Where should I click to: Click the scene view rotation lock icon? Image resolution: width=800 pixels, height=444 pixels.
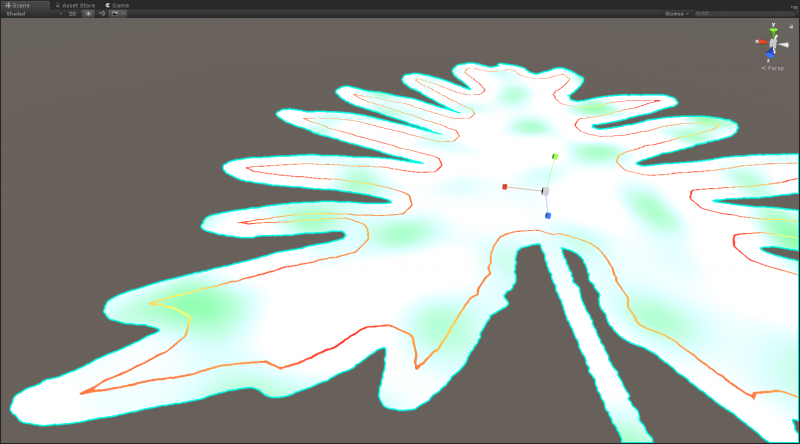(x=790, y=26)
